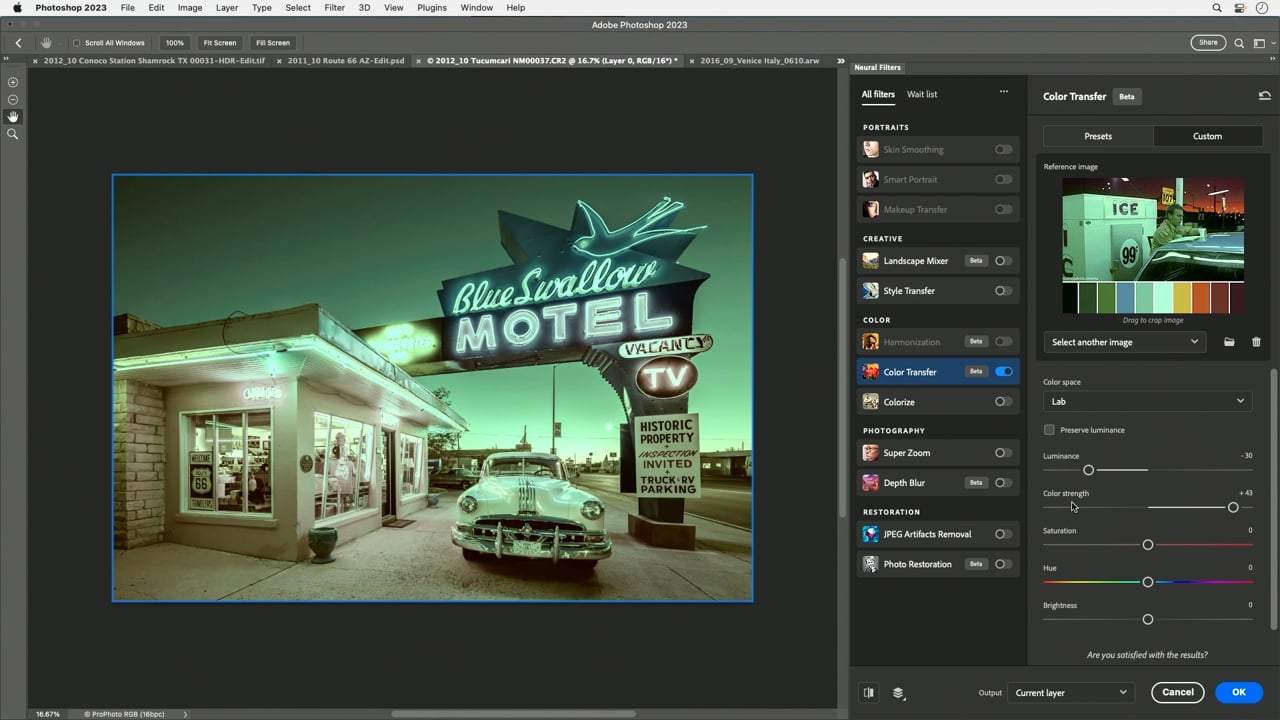This screenshot has width=1280, height=720.
Task: Choose the Zoom Out tool
Action: coord(13,99)
